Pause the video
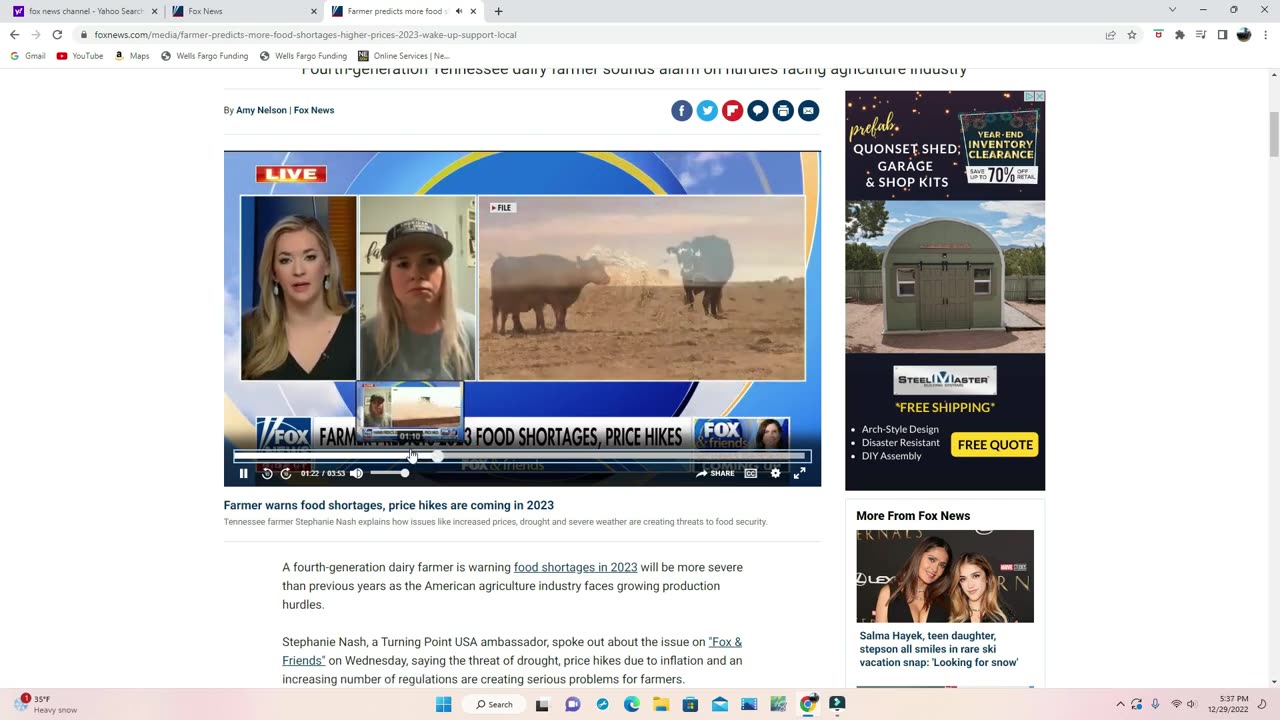 click(x=243, y=473)
